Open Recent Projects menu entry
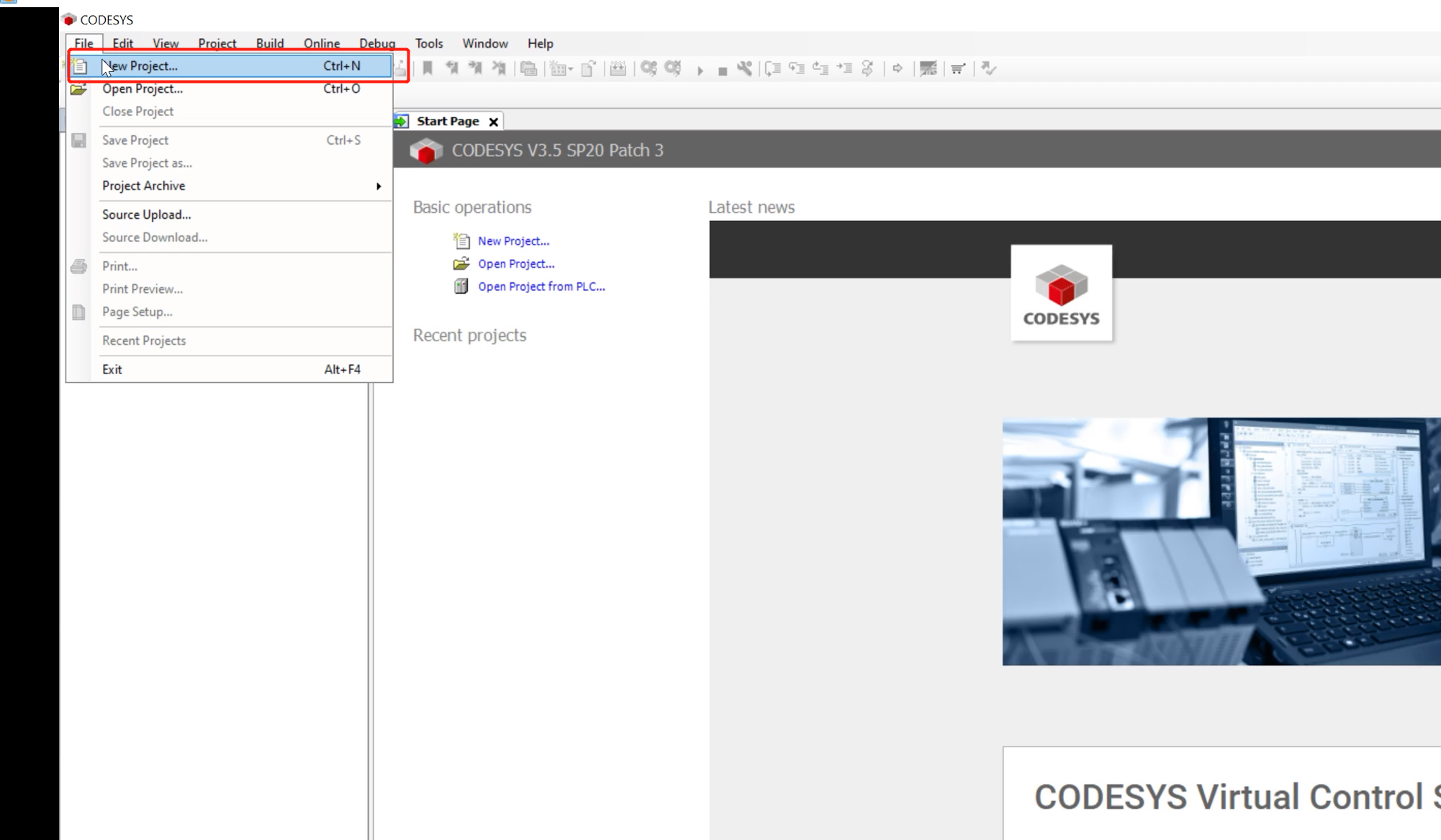The image size is (1441, 840). click(230, 340)
